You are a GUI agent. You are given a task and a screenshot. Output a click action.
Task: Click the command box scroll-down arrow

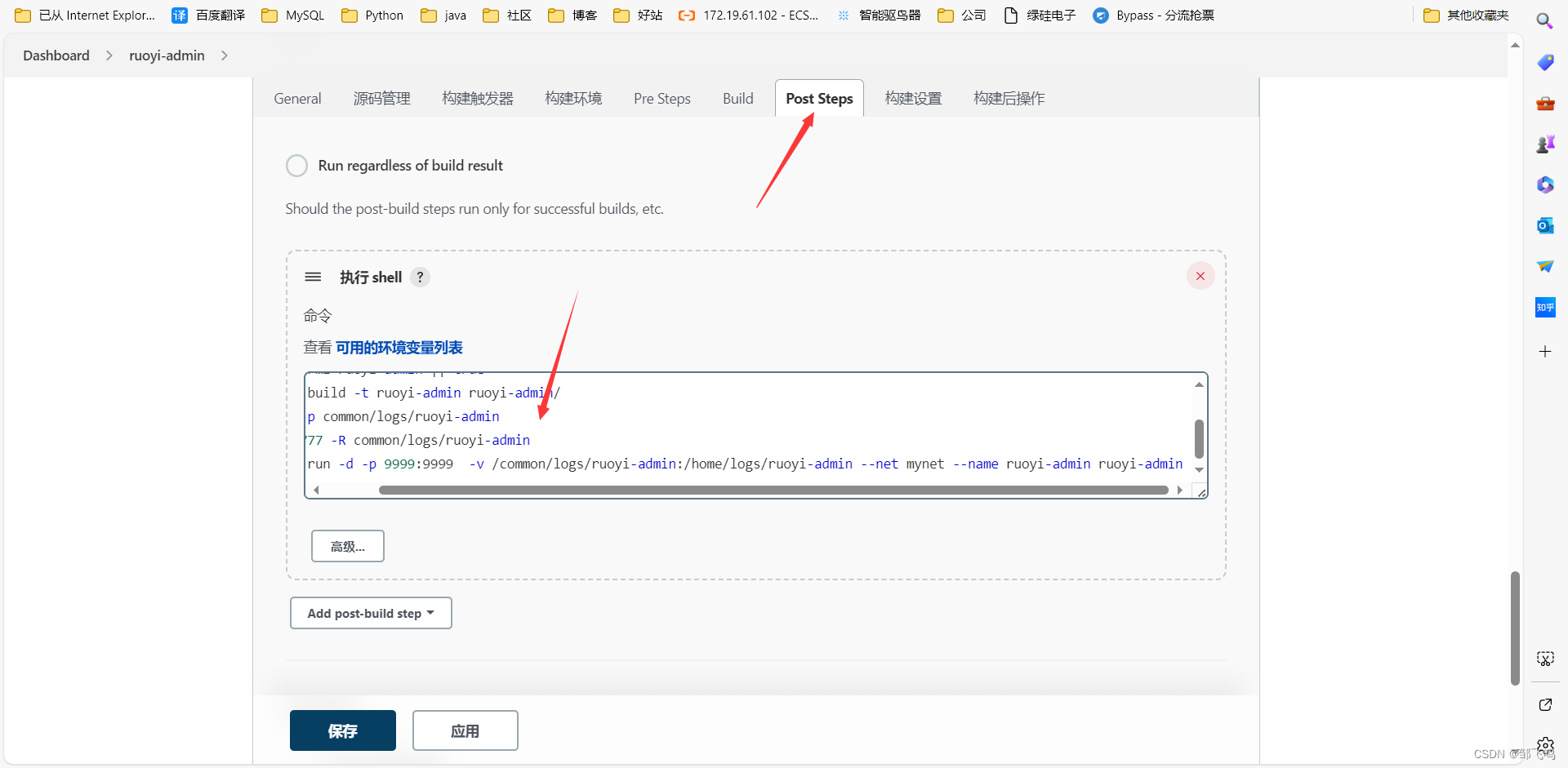click(1199, 470)
